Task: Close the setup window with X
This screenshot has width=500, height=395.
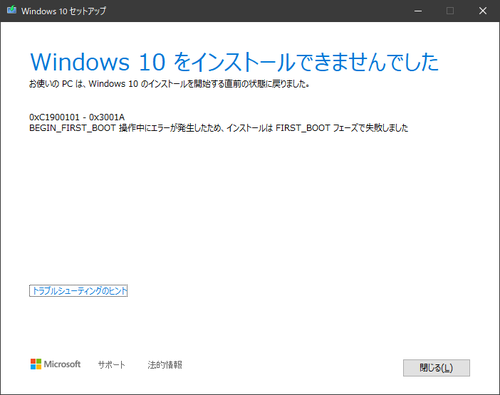Action: (483, 11)
